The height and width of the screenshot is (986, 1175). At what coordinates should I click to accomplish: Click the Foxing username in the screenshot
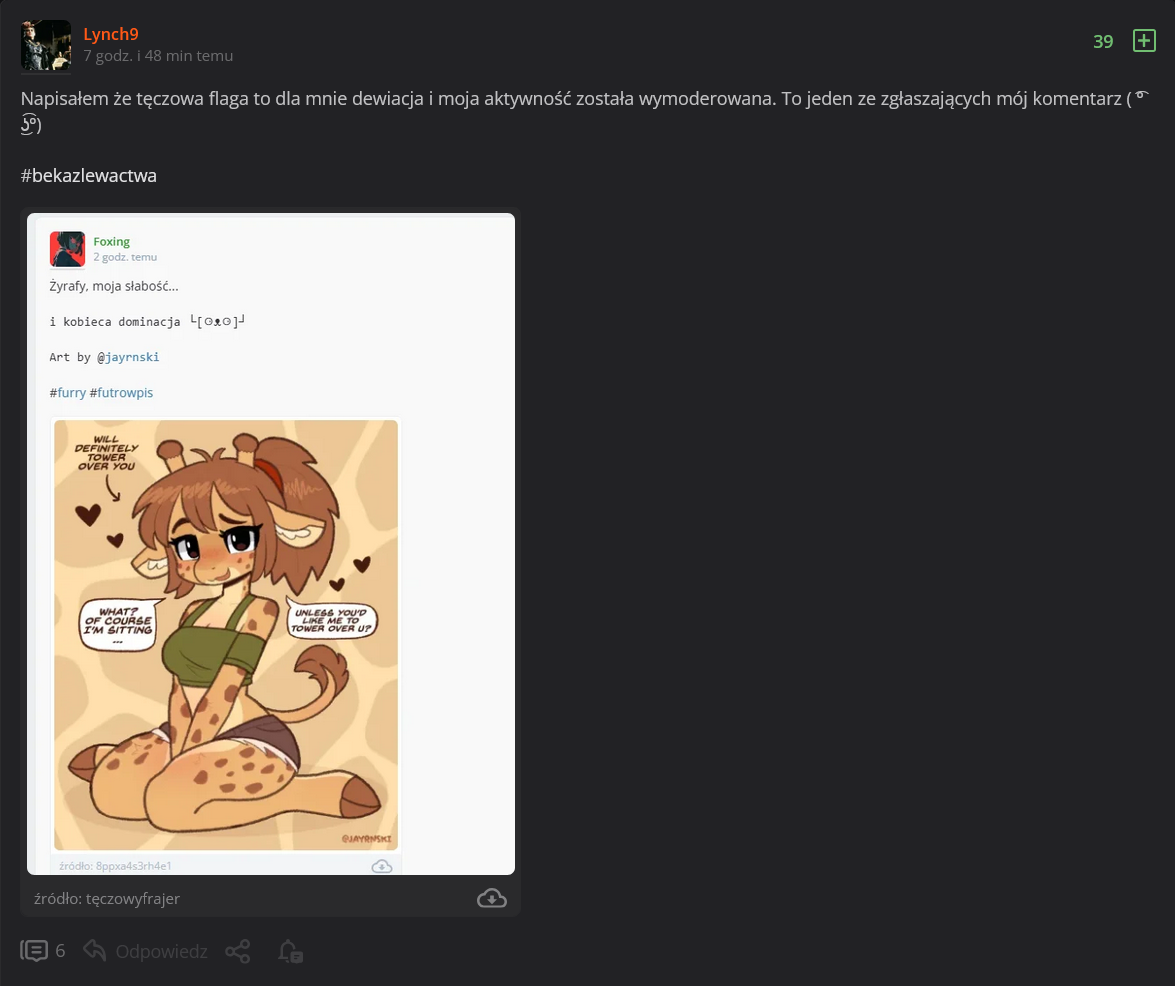point(112,241)
